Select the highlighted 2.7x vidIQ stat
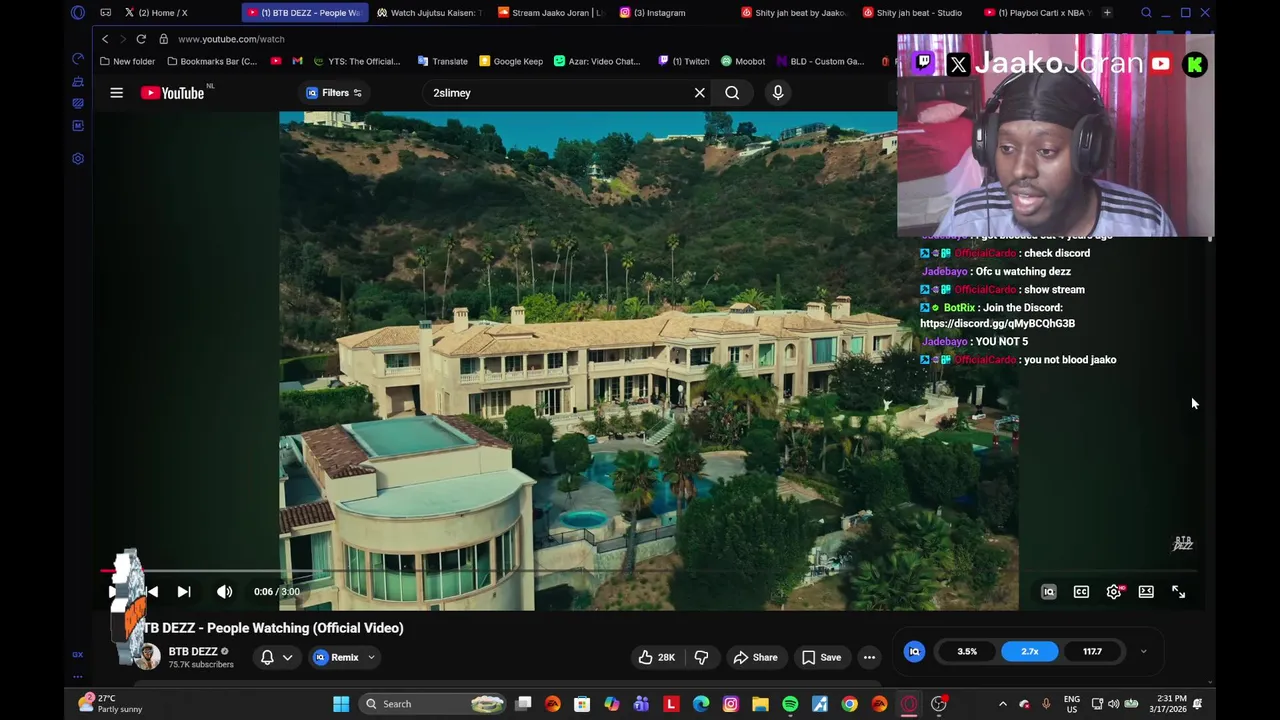This screenshot has height=720, width=1280. pos(1029,652)
